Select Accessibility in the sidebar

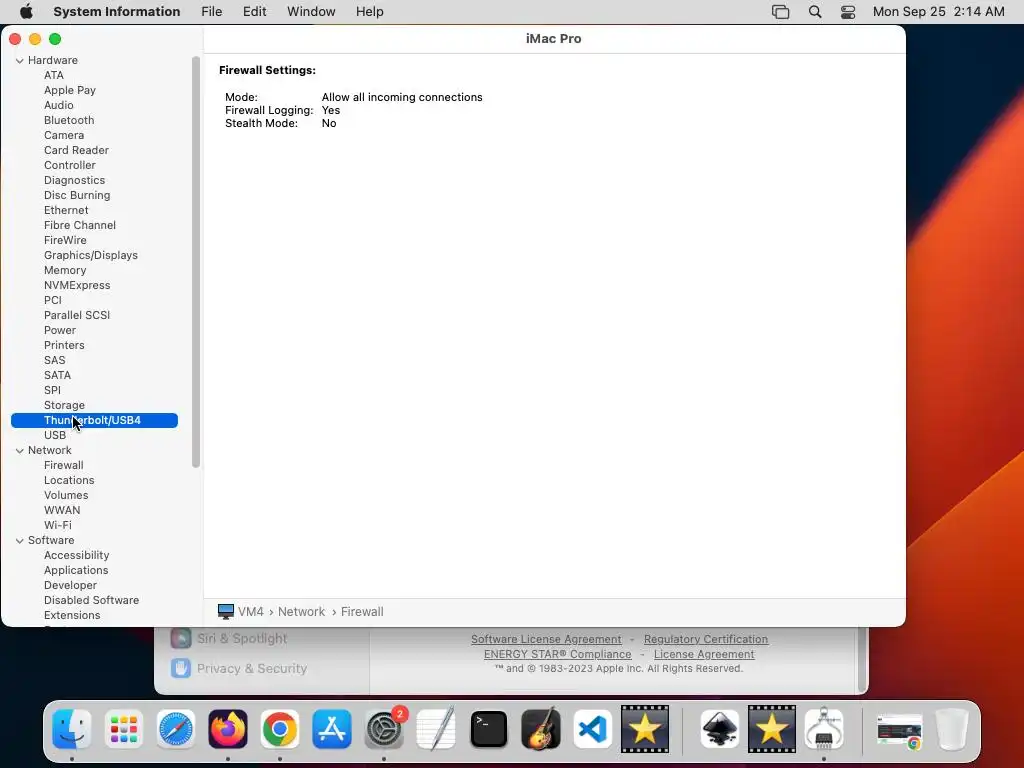76,556
